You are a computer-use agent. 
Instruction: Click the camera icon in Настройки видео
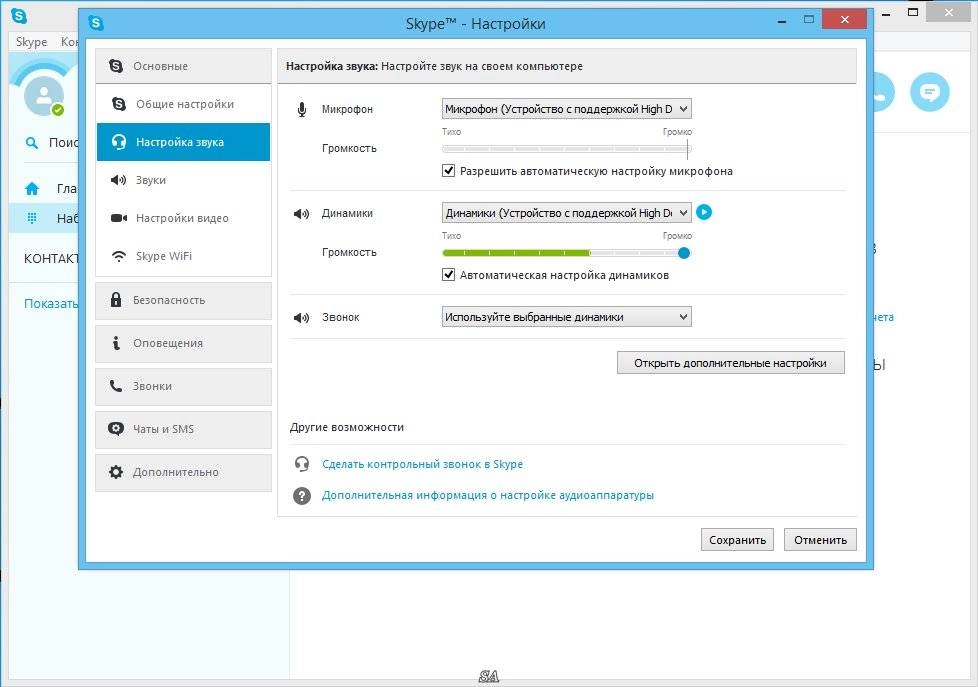[x=119, y=218]
